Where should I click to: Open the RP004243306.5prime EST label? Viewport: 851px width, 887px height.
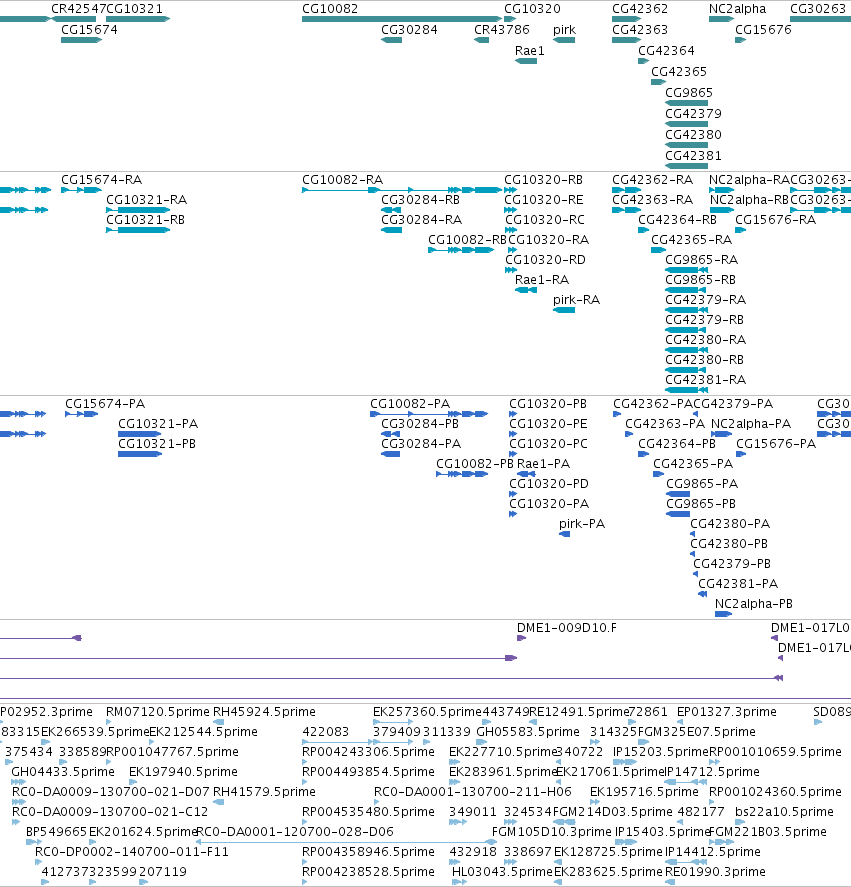[368, 752]
